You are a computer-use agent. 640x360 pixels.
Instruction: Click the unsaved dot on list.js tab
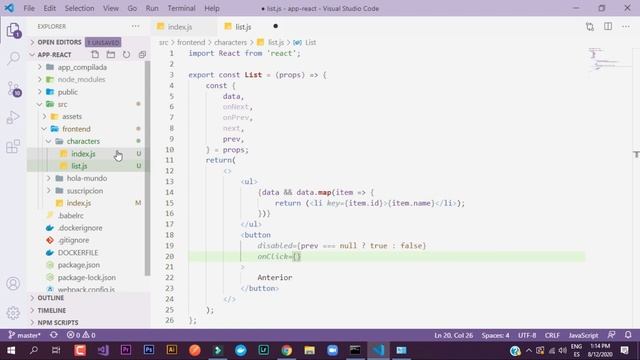(x=276, y=26)
